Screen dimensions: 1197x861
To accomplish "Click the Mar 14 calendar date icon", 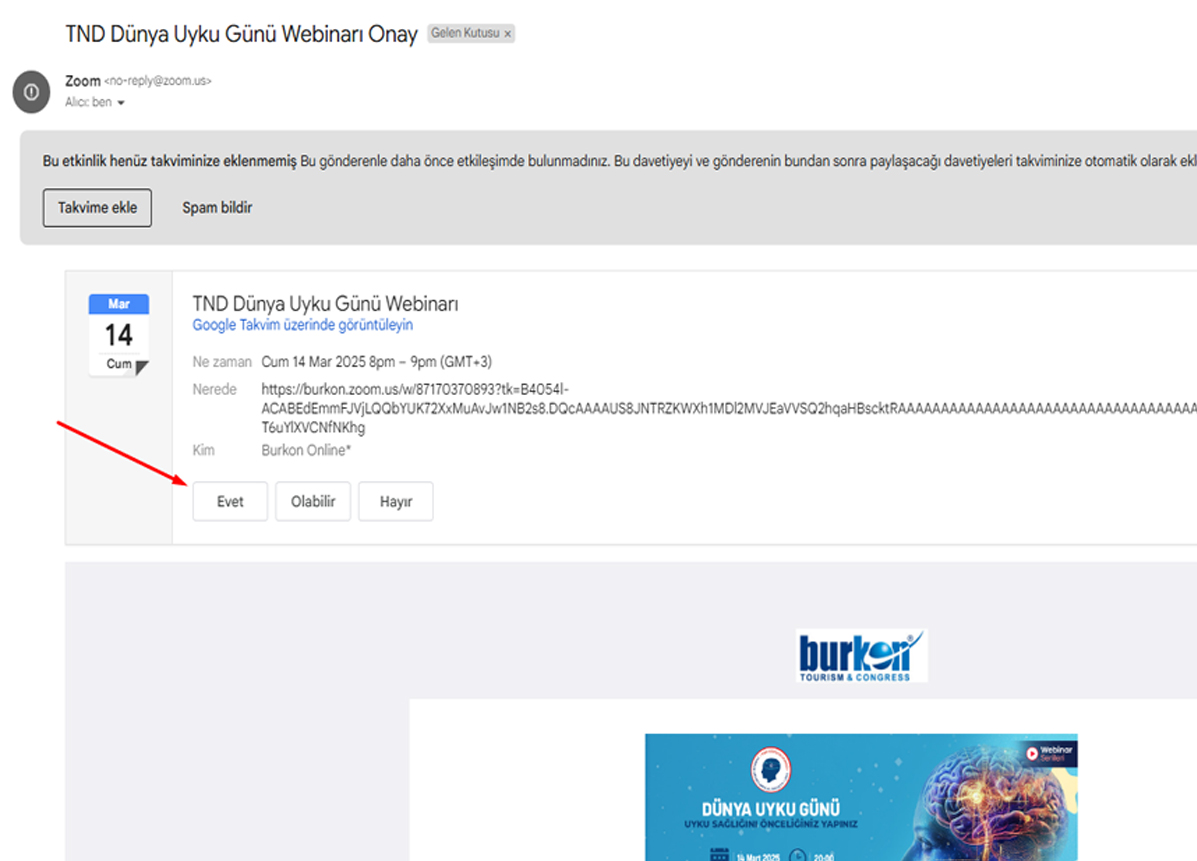I will click(119, 334).
